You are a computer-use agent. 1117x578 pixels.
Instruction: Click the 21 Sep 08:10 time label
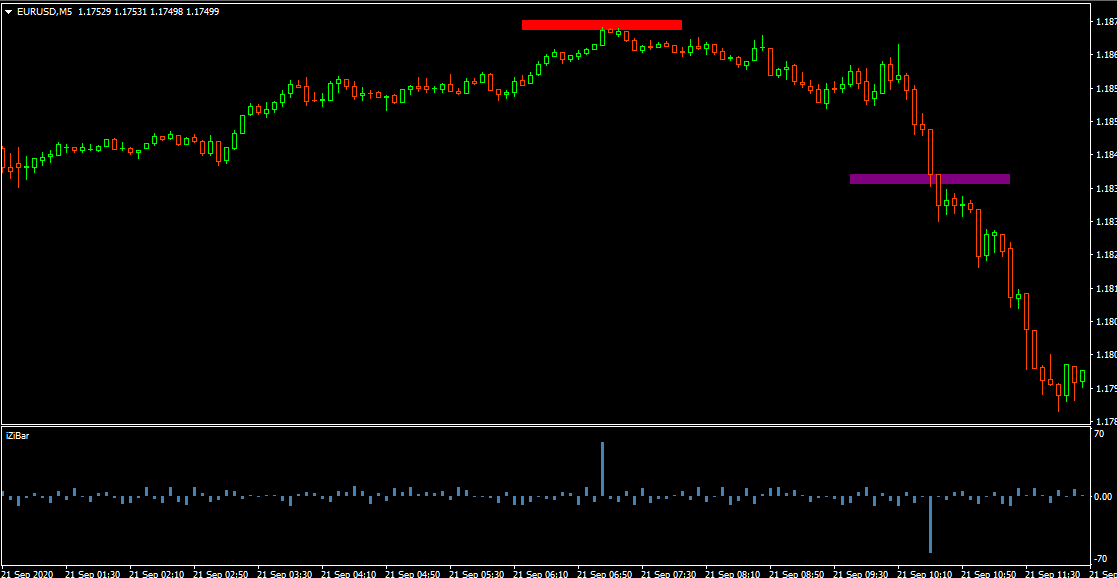click(730, 572)
